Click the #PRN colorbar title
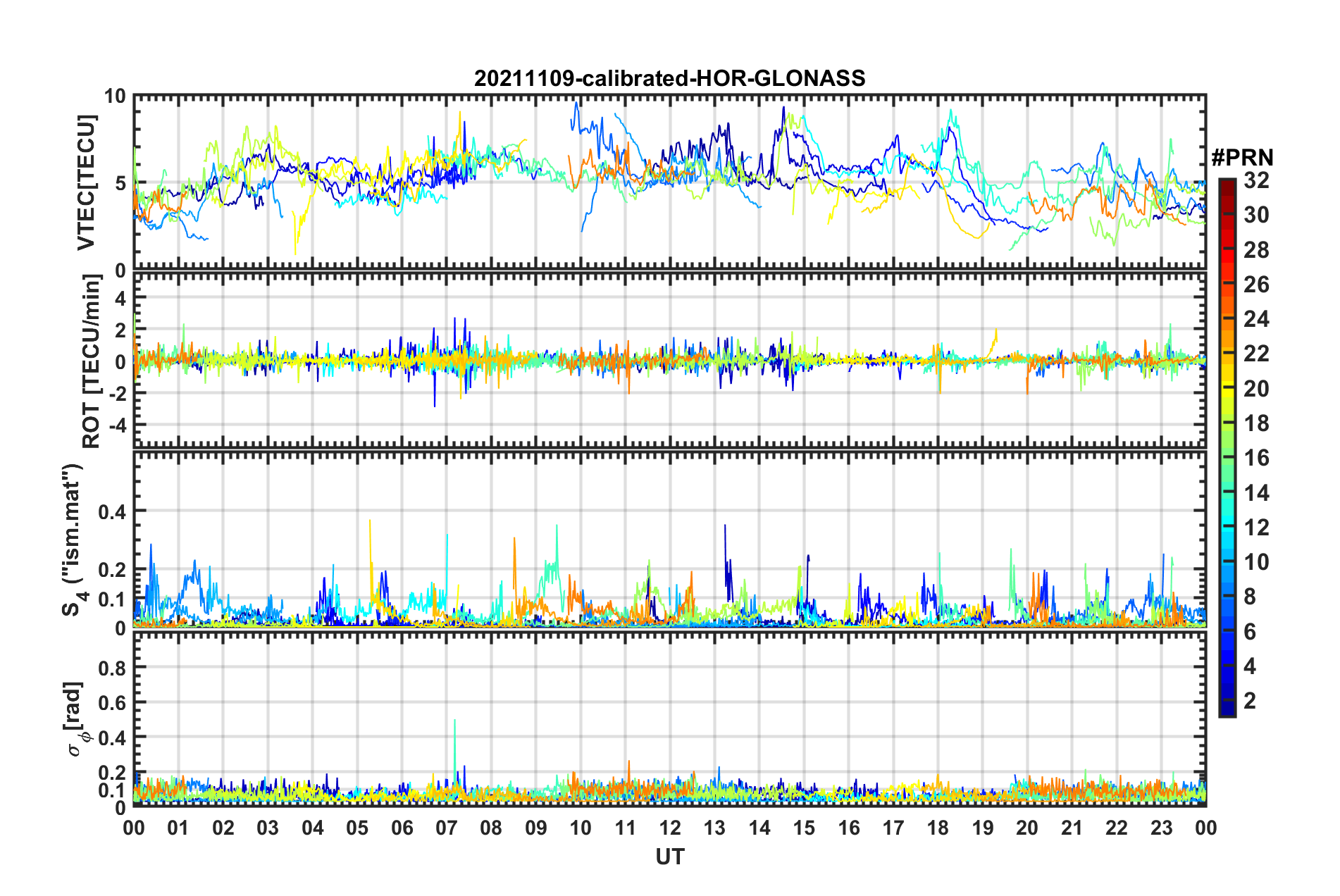Viewport: 1340px width, 896px height. coord(1241,157)
